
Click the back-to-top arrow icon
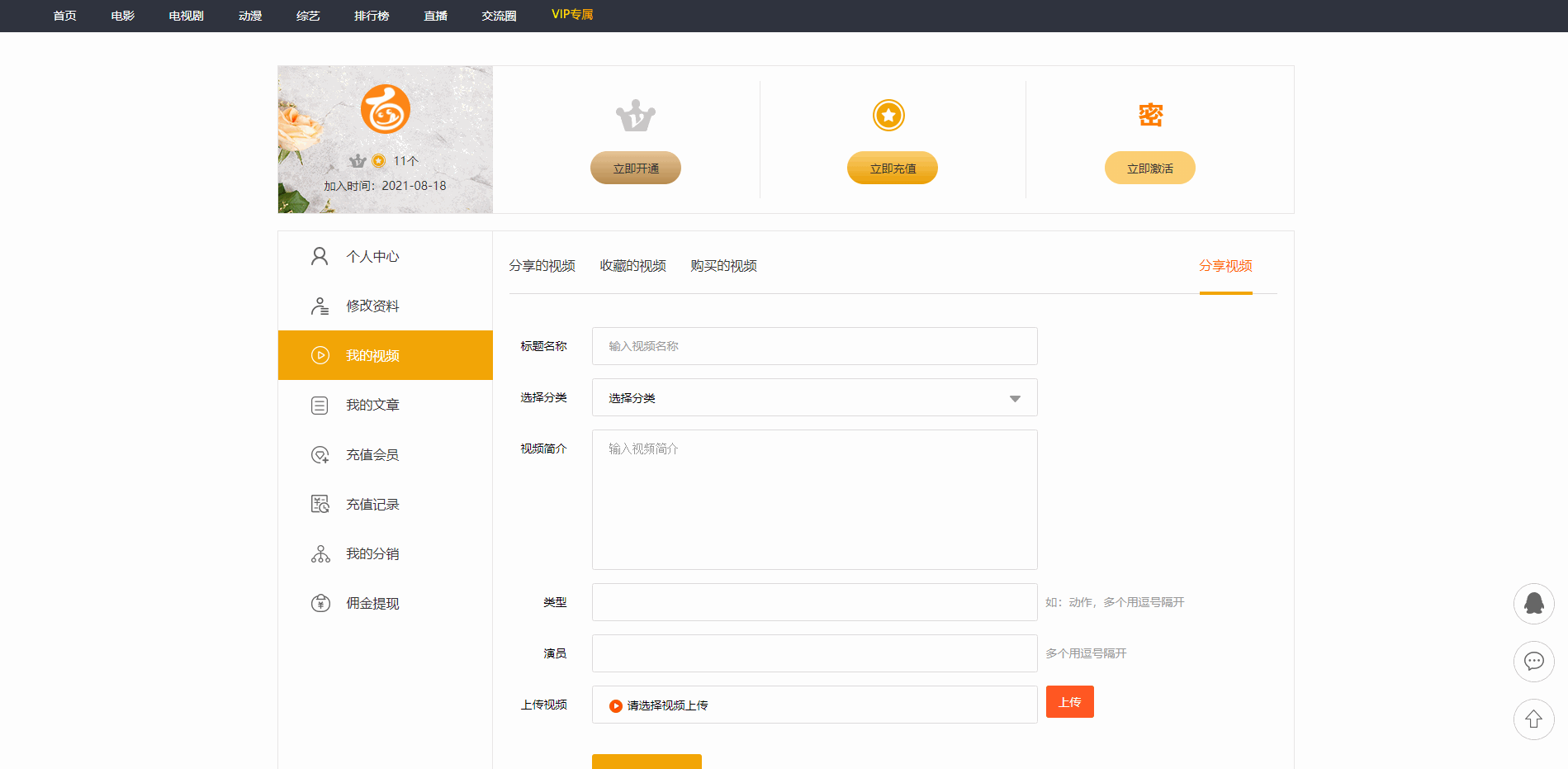tap(1533, 719)
